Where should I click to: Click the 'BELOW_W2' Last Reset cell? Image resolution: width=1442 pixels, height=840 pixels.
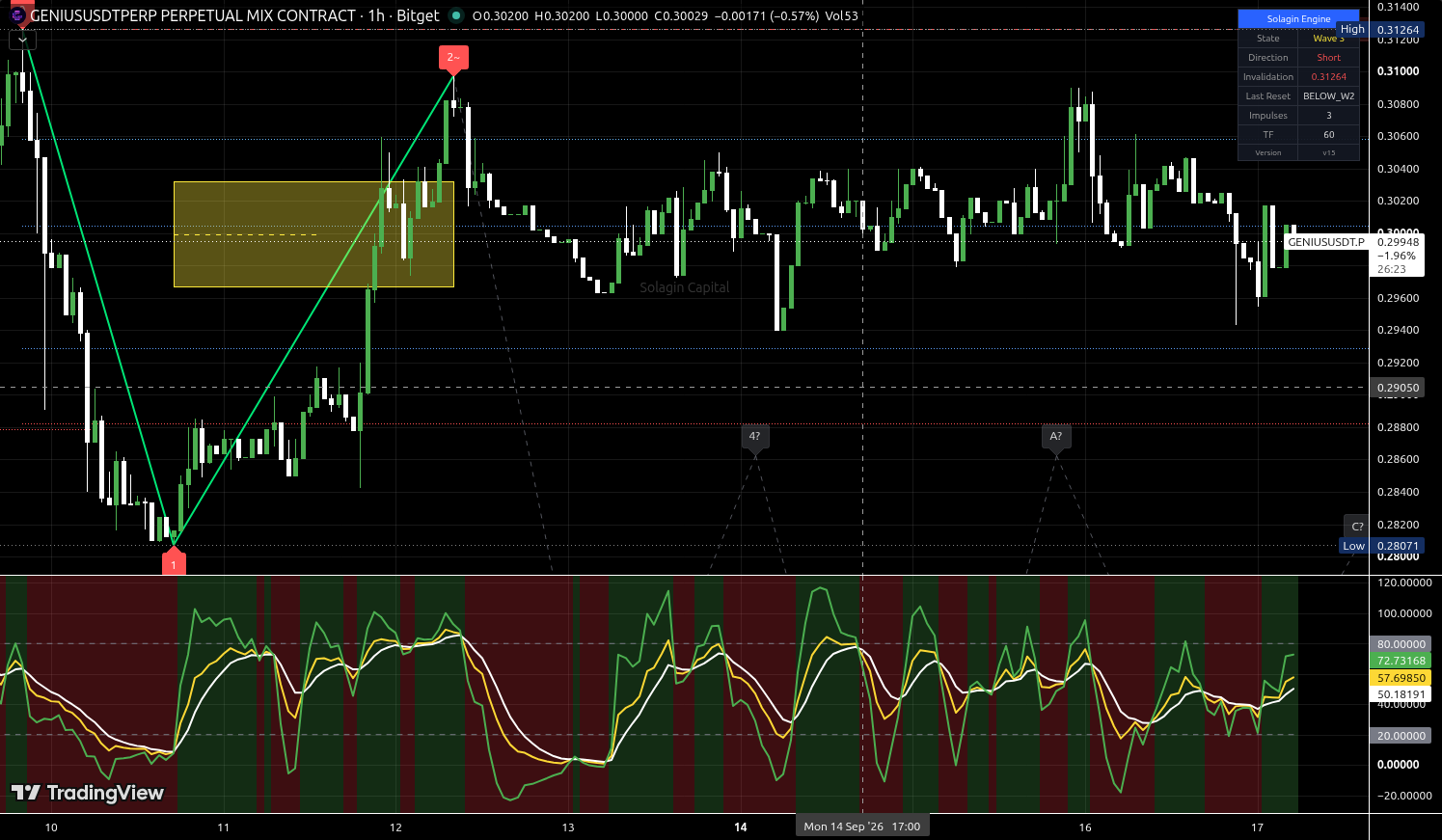click(1328, 96)
